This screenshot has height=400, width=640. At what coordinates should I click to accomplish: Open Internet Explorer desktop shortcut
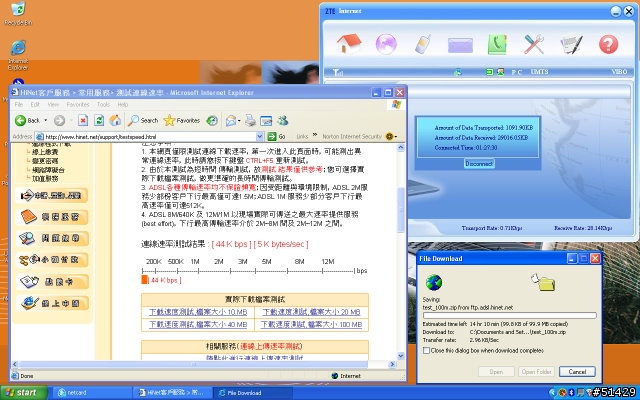pos(18,55)
